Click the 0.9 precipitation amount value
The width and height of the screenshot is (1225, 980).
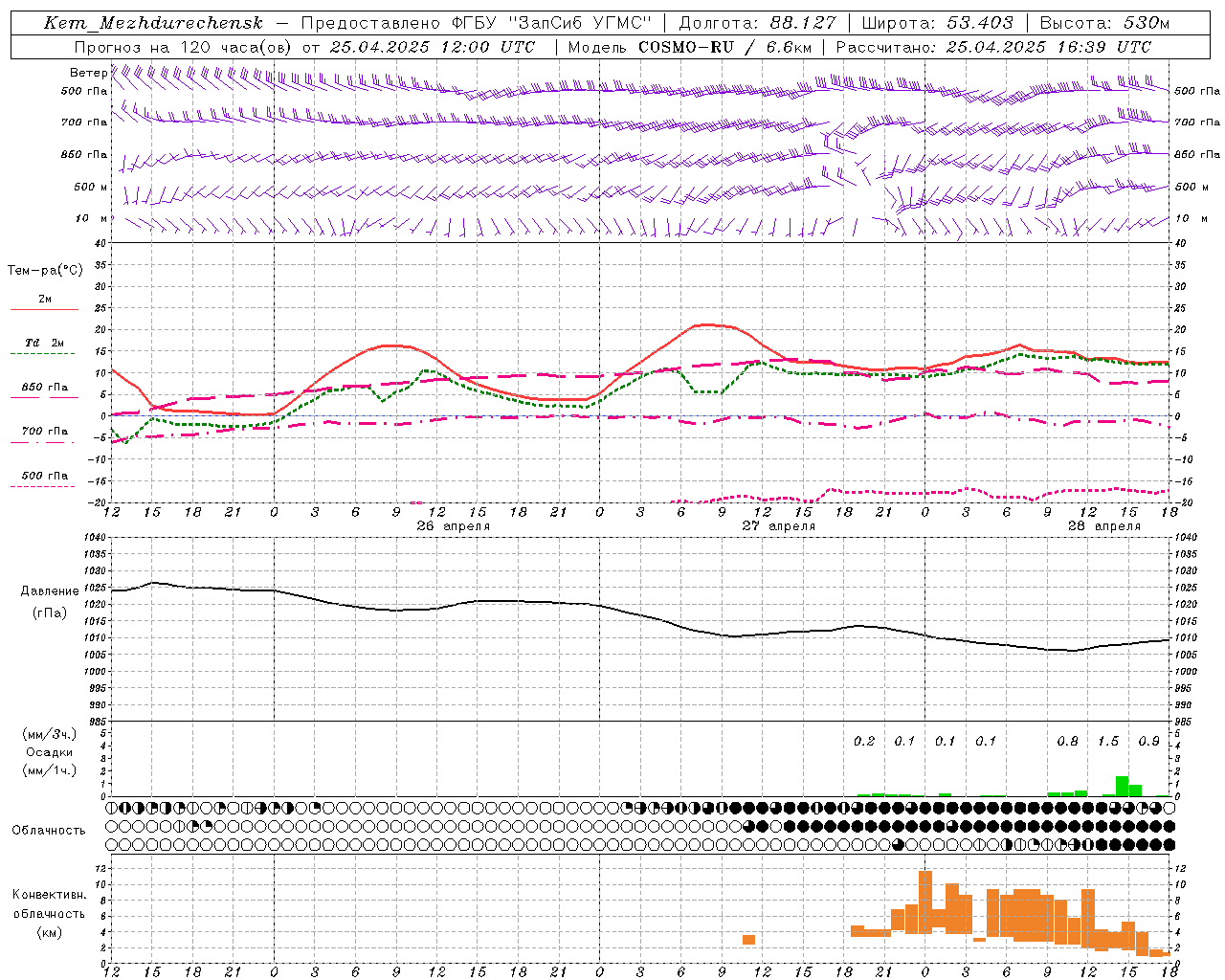1148,741
